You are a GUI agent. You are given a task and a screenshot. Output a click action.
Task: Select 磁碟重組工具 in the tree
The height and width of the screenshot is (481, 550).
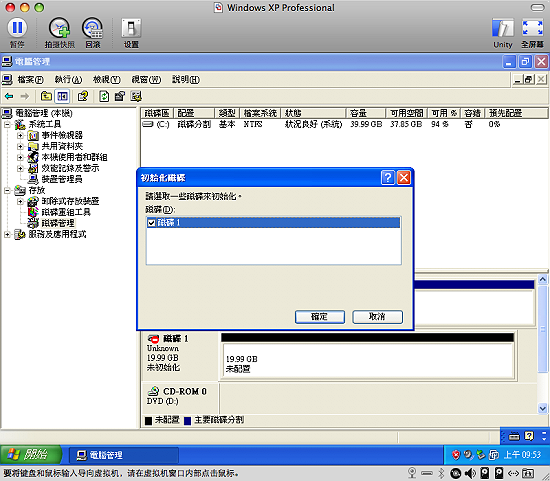(x=66, y=212)
